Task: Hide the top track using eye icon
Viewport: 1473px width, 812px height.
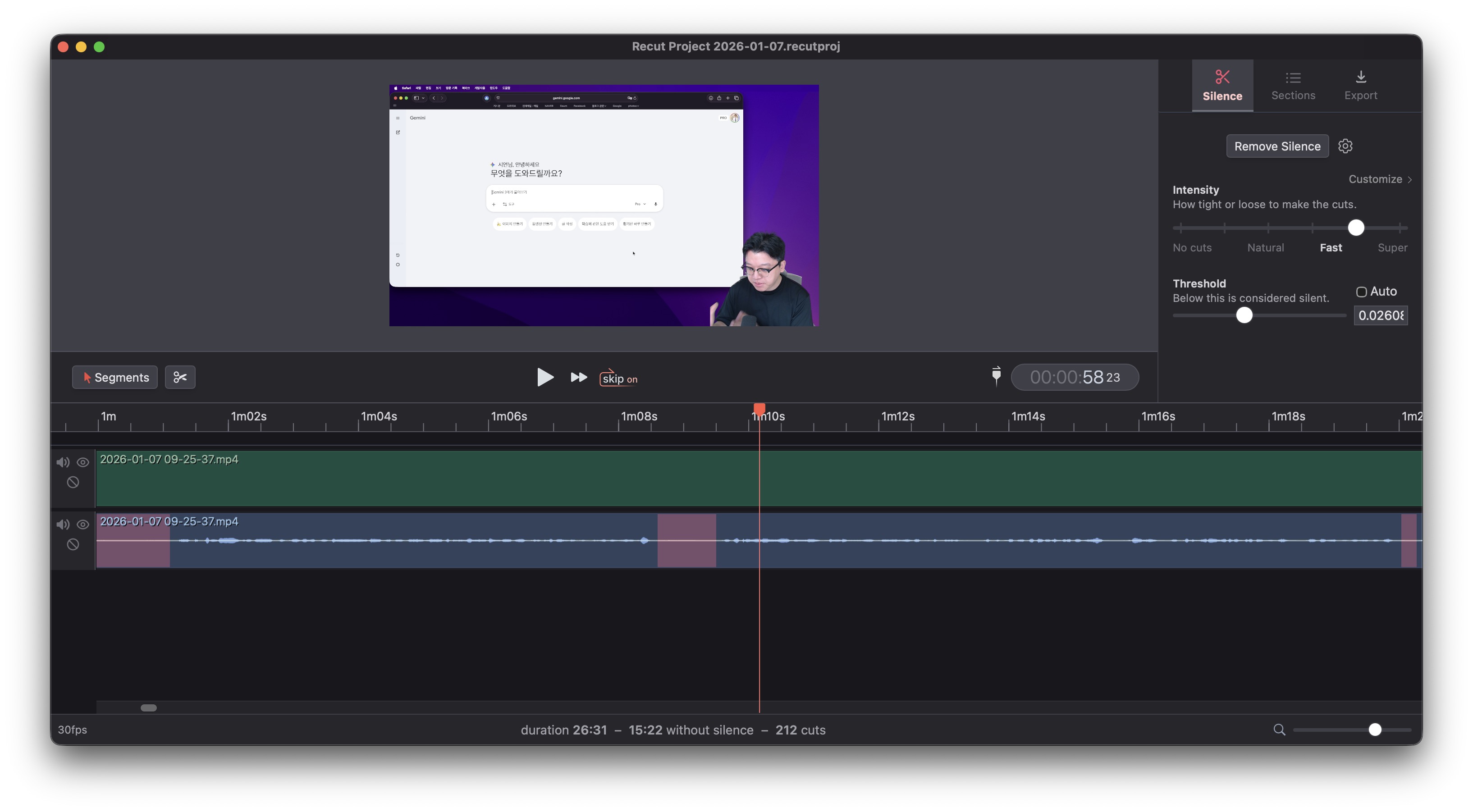Action: pyautogui.click(x=83, y=462)
